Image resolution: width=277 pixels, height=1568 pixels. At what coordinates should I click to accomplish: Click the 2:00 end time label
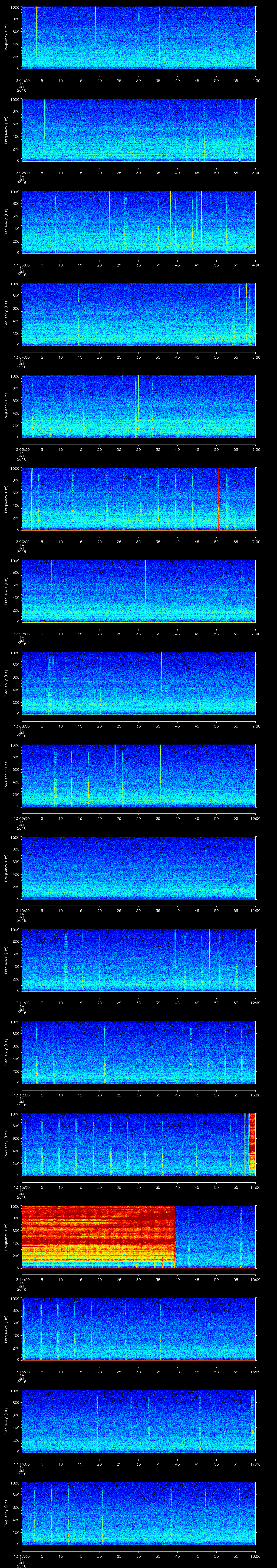256,80
